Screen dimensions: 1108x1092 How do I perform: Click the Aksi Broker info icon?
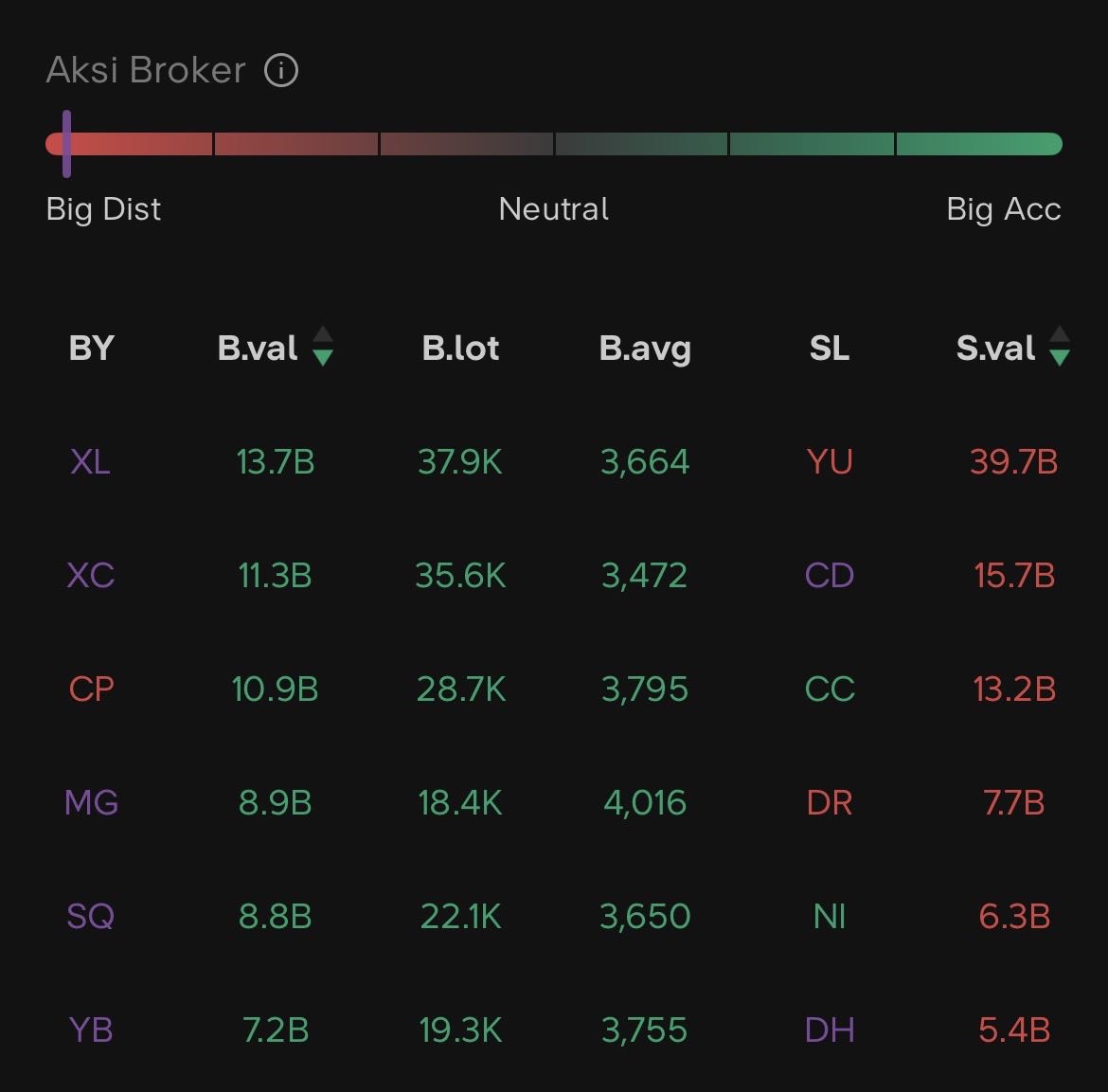click(280, 71)
